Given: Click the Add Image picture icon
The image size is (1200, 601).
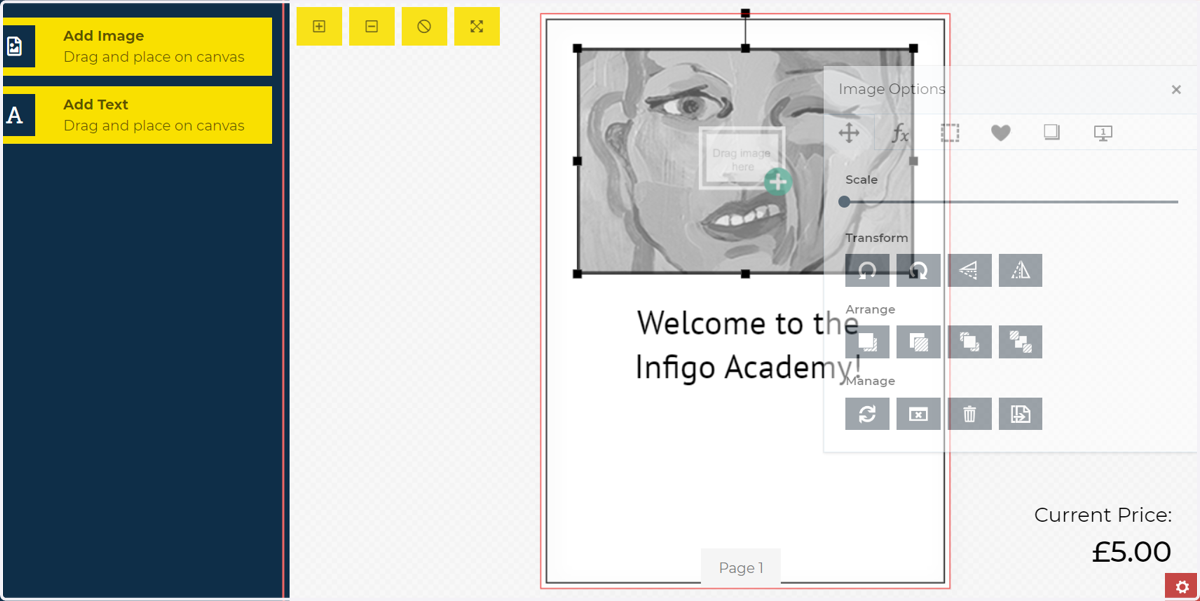Looking at the screenshot, I should pyautogui.click(x=15, y=47).
